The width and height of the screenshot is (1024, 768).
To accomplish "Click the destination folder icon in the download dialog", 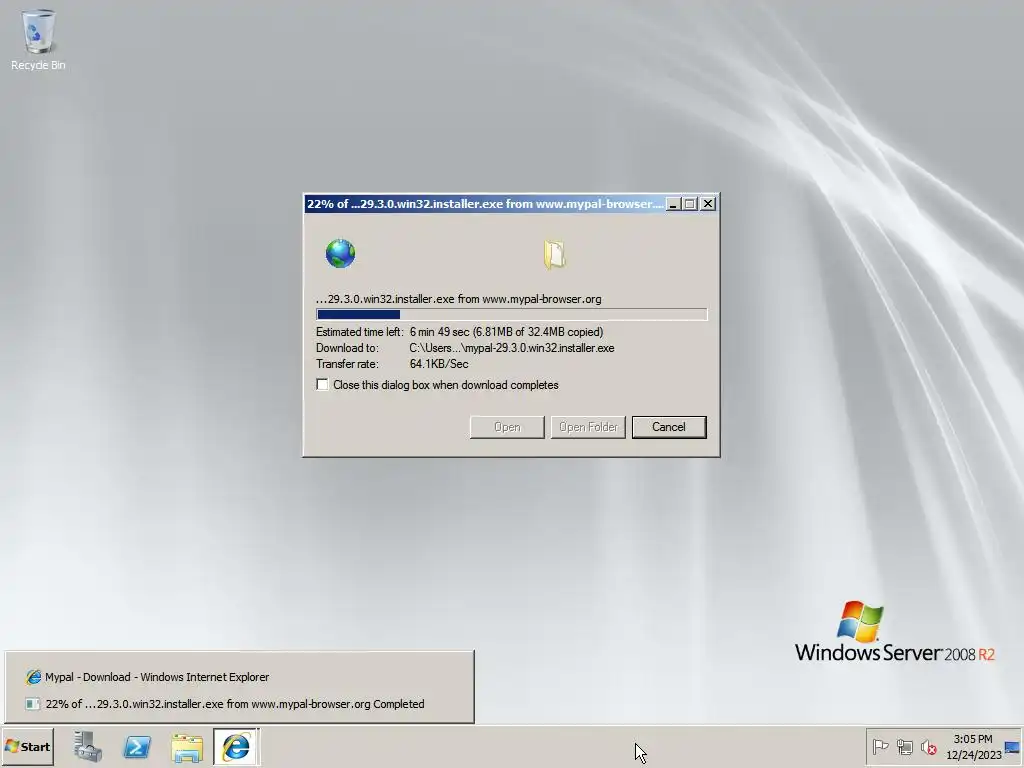I will pyautogui.click(x=554, y=254).
